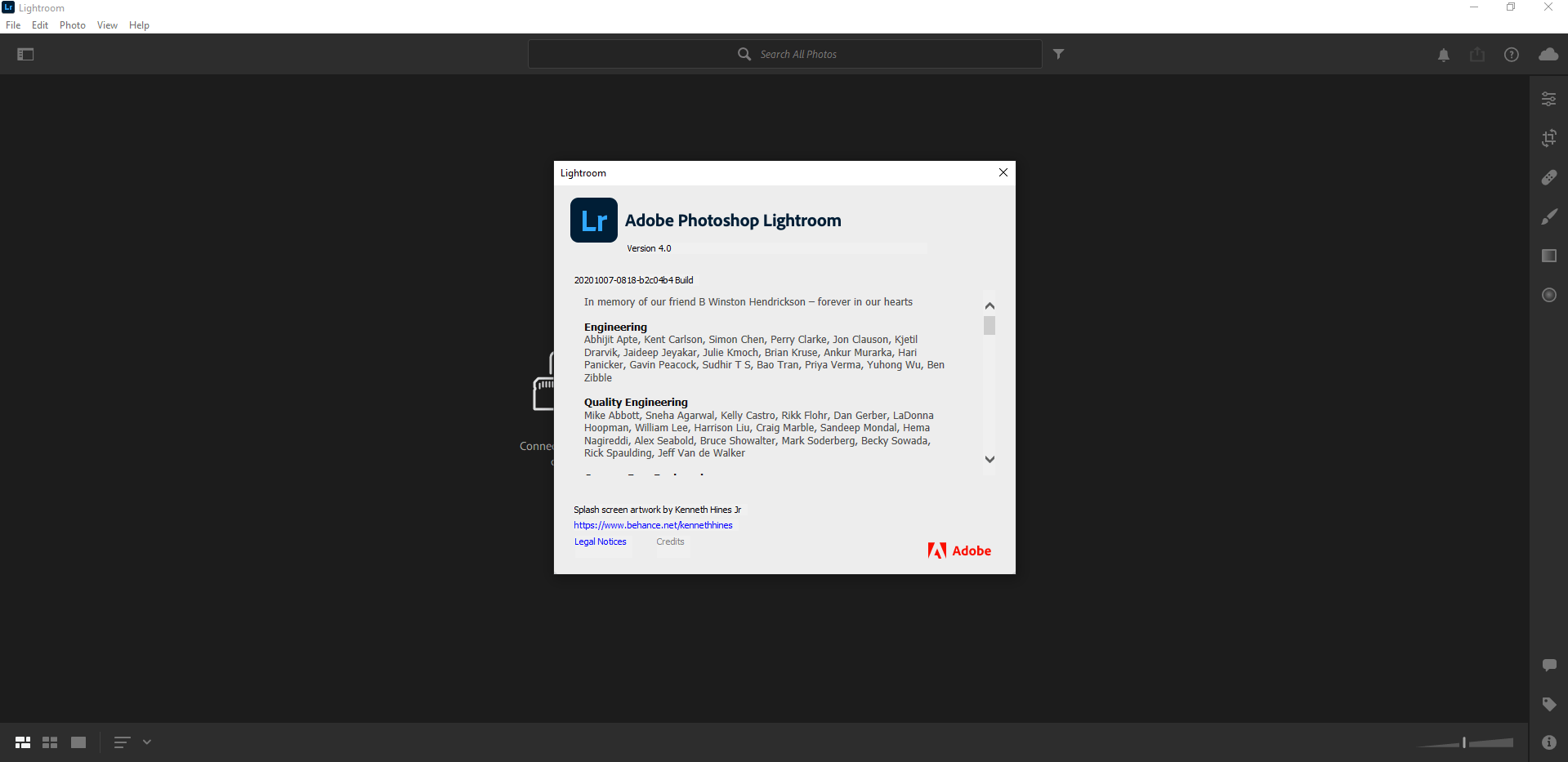Open the search filter options
The height and width of the screenshot is (762, 1568).
[x=1058, y=55]
